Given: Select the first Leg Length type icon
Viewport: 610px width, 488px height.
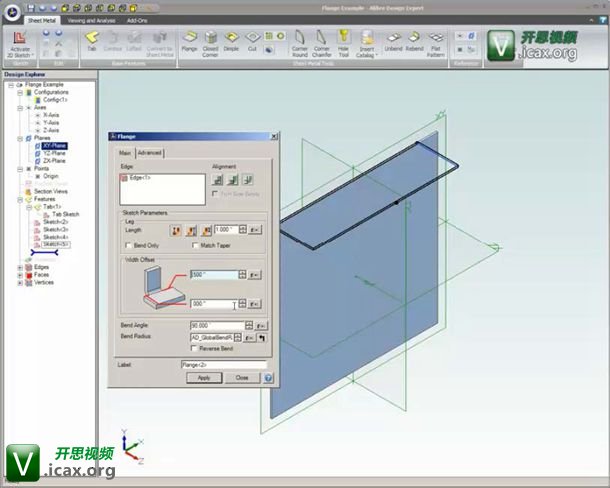Looking at the screenshot, I should pos(175,230).
